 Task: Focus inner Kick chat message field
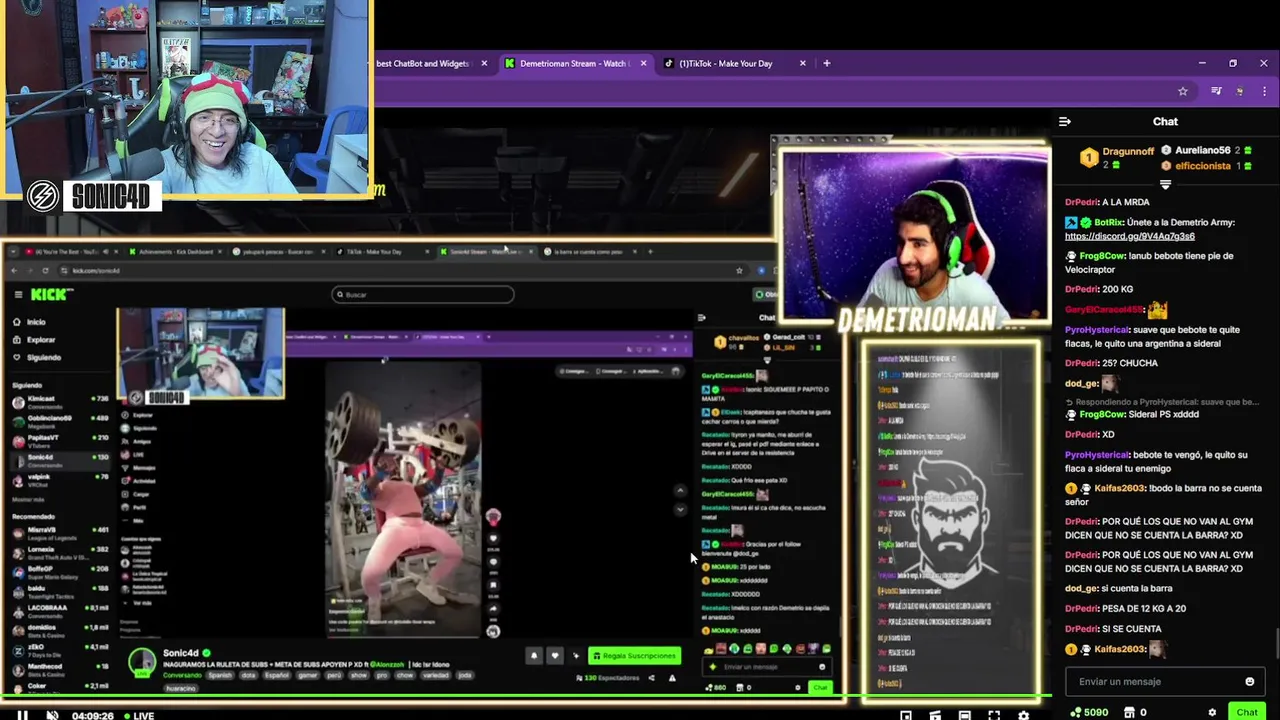click(x=767, y=667)
